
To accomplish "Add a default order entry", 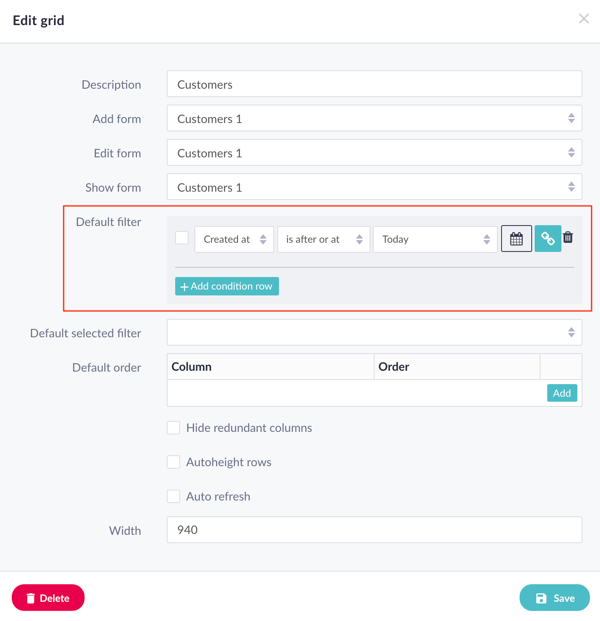I will (562, 393).
